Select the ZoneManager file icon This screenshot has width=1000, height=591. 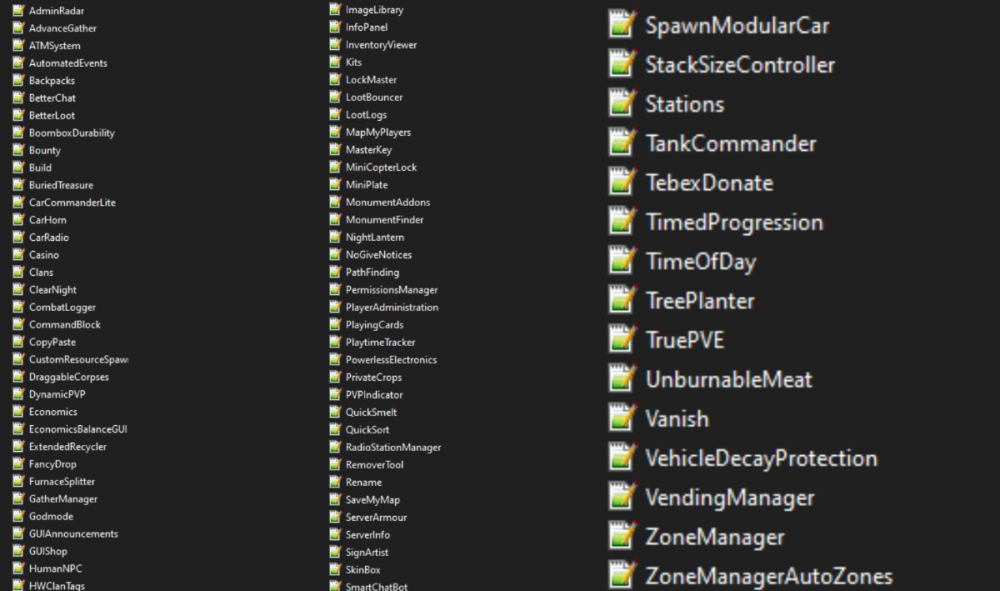point(621,537)
